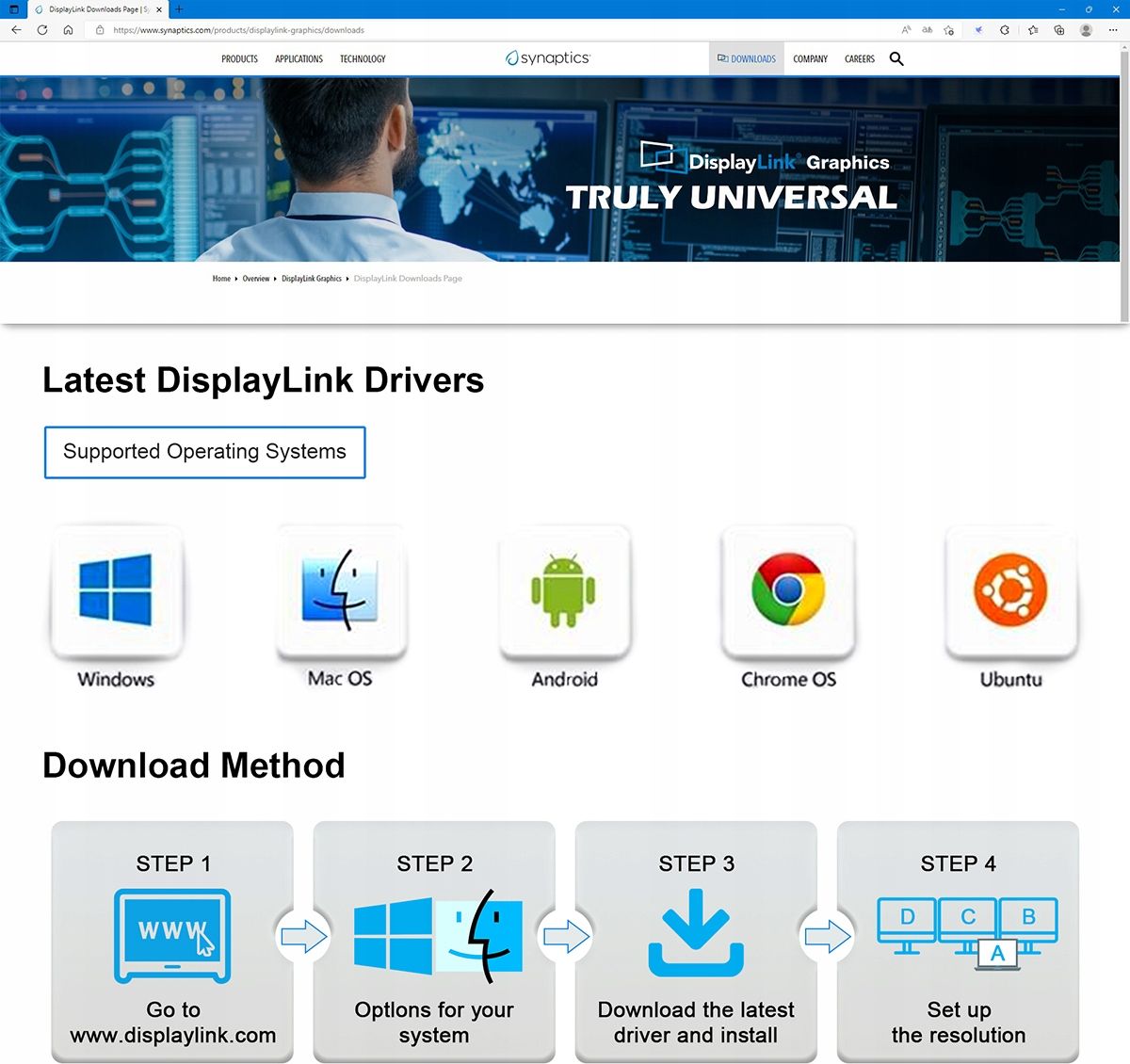Open a new browser tab
This screenshot has height=1064, width=1130.
point(179,9)
